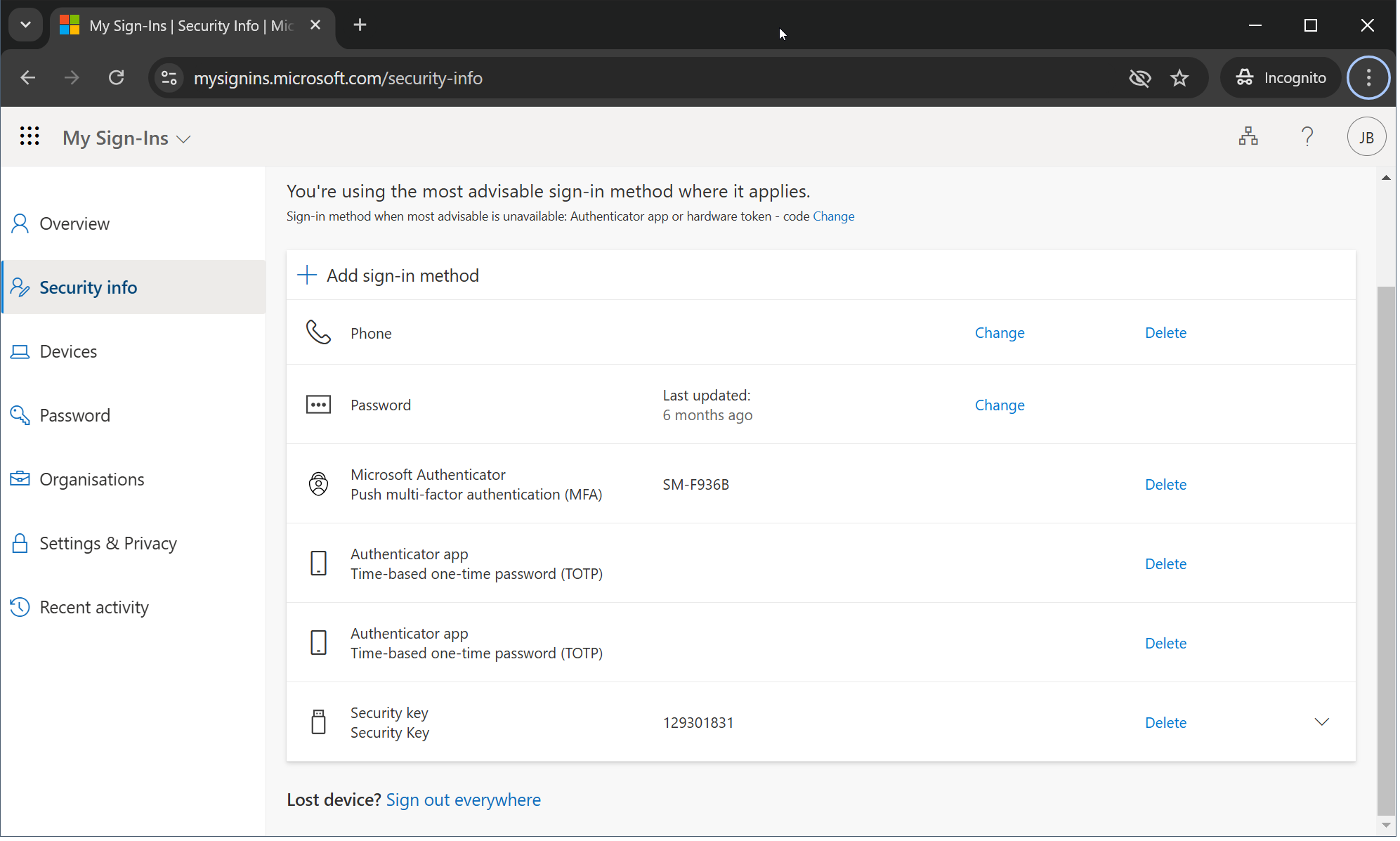This screenshot has height=841, width=1400.
Task: Open Recent activity in the sidebar
Action: click(94, 607)
